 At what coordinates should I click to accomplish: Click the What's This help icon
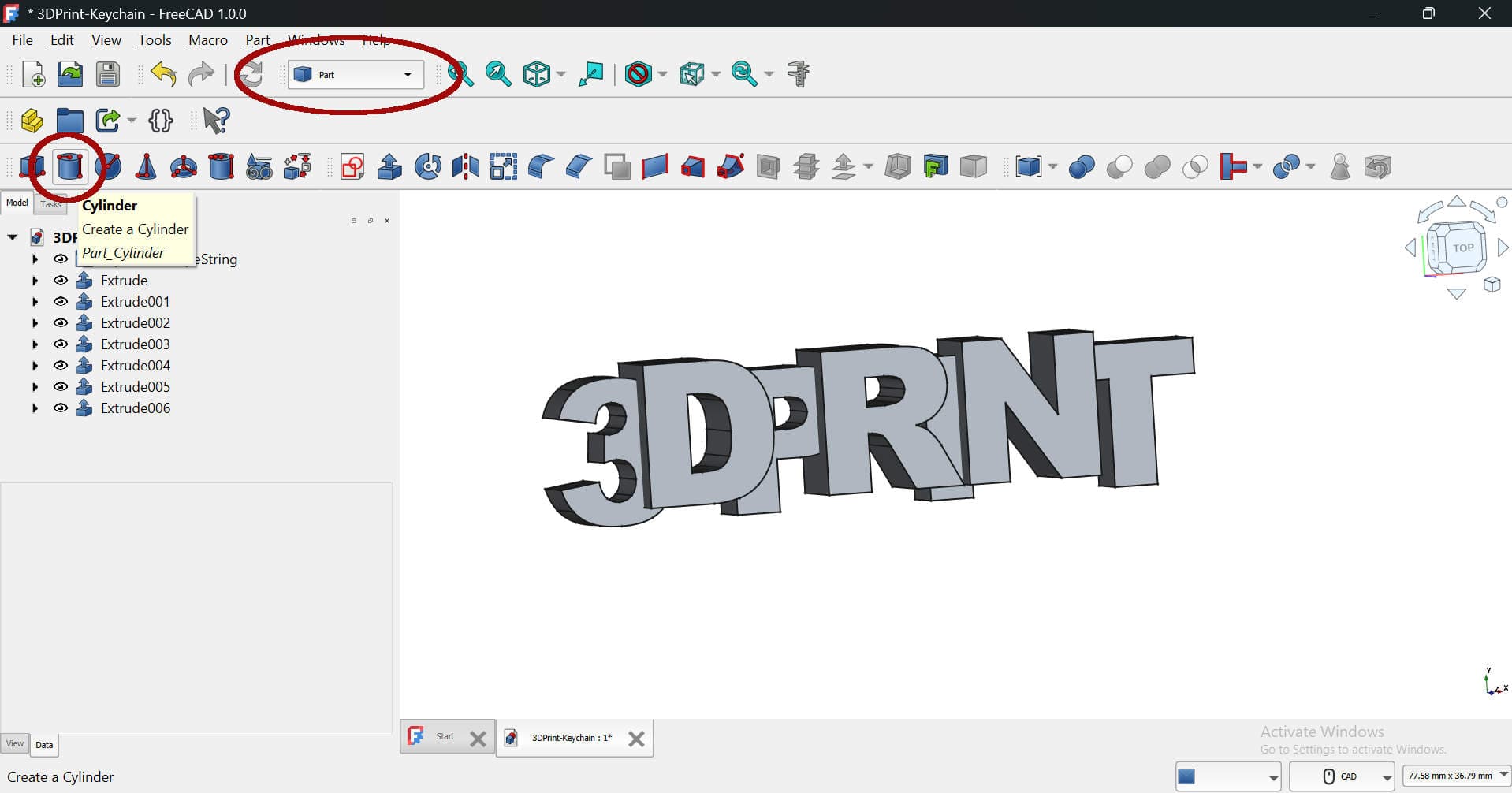point(216,121)
